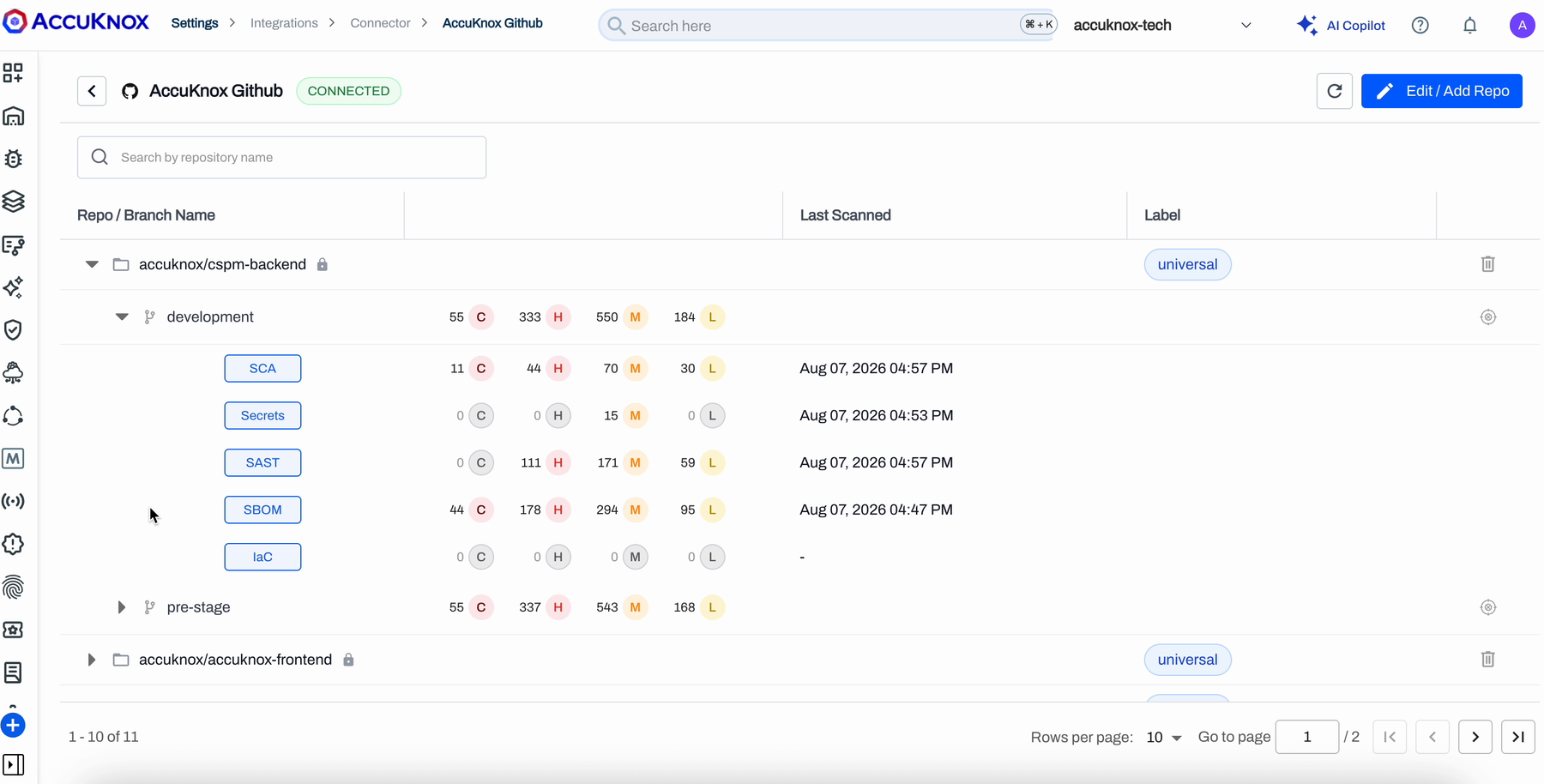Expand the accuknox/accuknox-frontend repository
The height and width of the screenshot is (784, 1544).
point(92,660)
